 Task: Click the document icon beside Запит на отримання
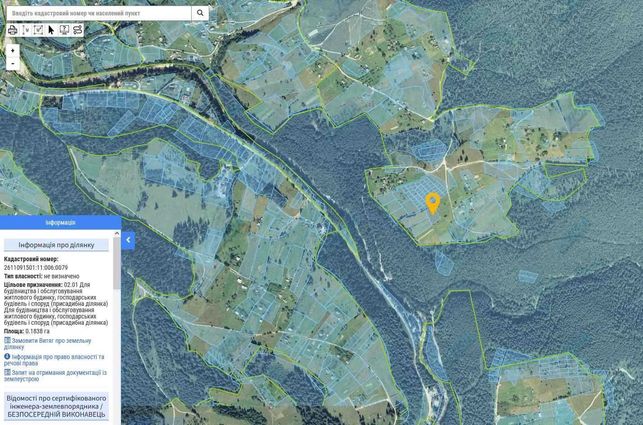tap(7, 372)
